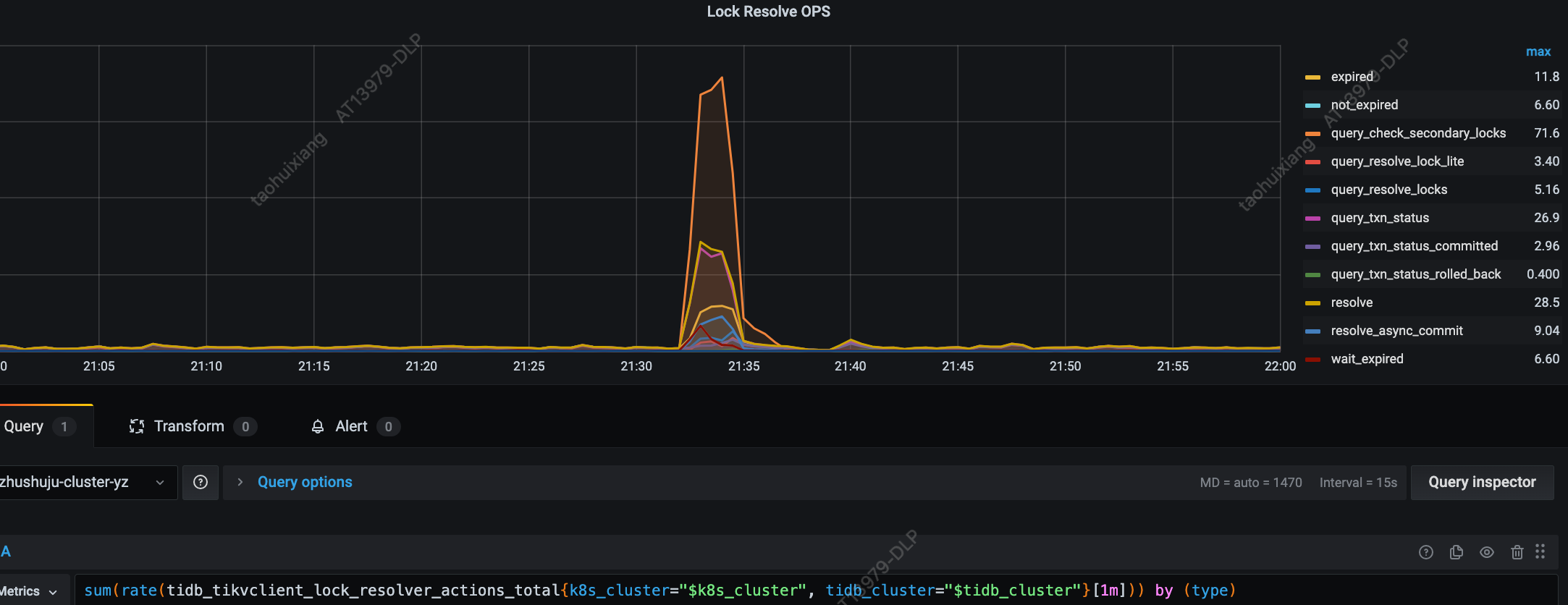Open the zhushuju-cluster-yz datasource dropdown
The height and width of the screenshot is (605, 1568).
click(83, 482)
